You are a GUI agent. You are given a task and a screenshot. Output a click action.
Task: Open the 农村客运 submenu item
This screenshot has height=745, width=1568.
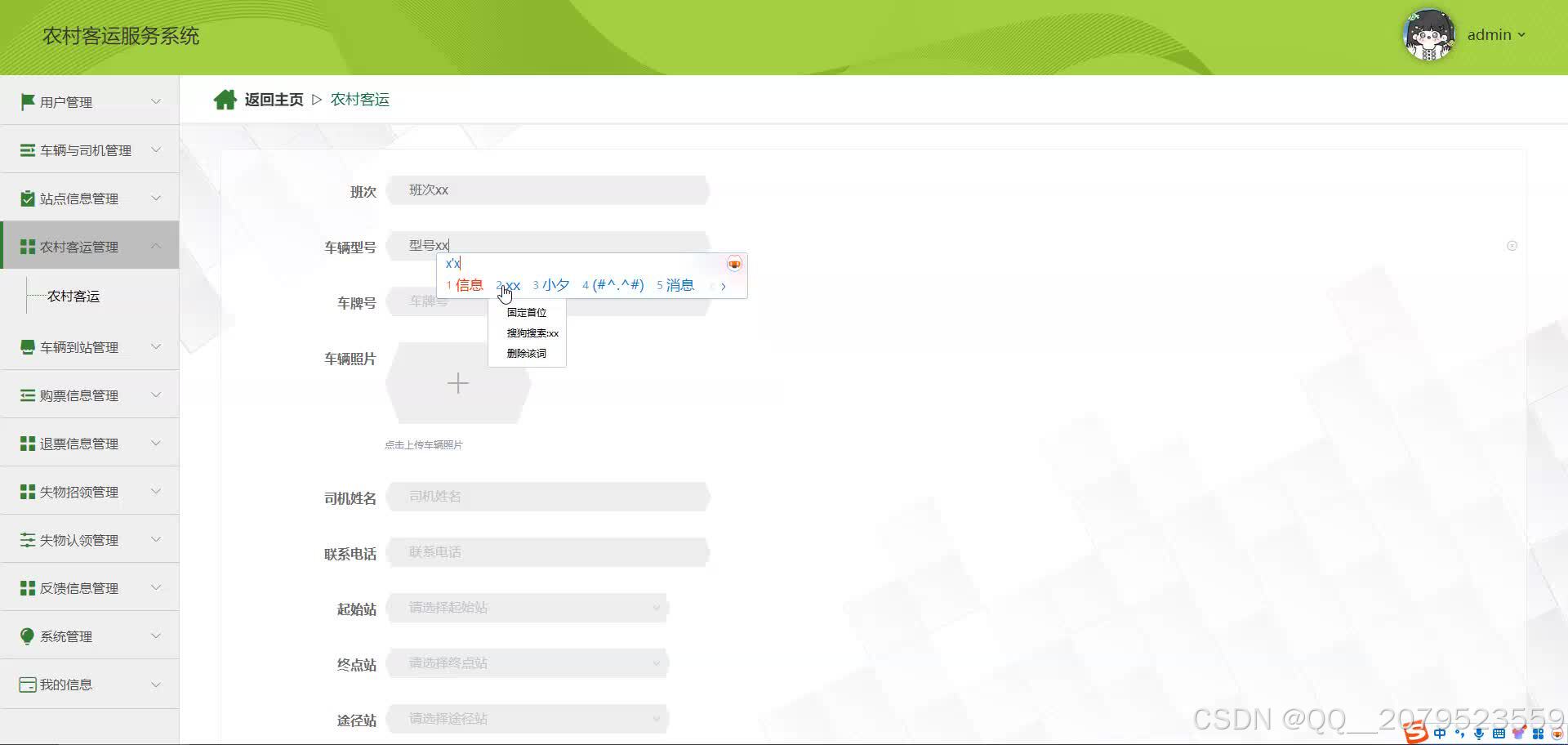[73, 296]
